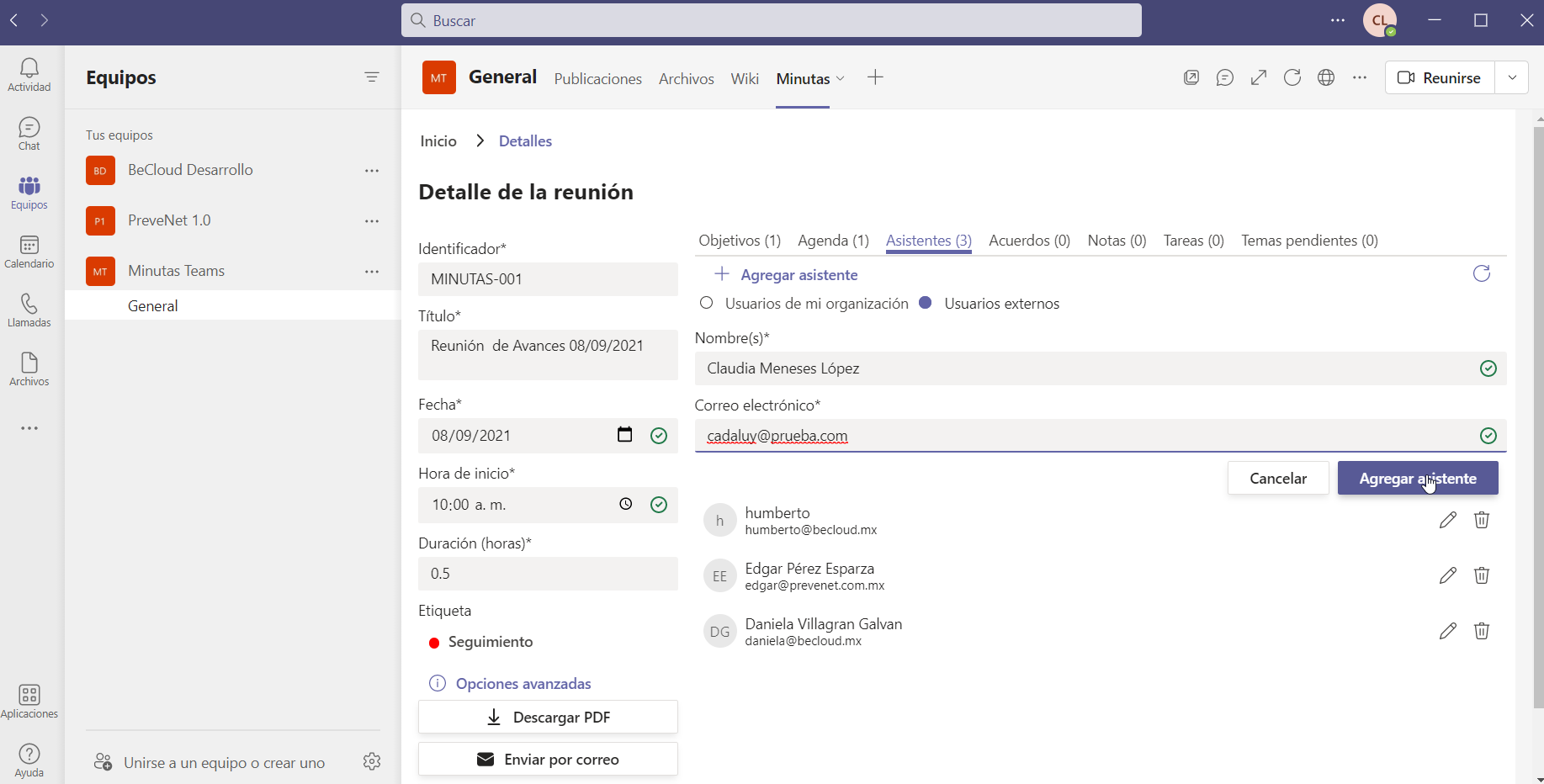Expand the Minutas tab dropdown arrow
This screenshot has width=1544, height=784.
click(x=840, y=78)
